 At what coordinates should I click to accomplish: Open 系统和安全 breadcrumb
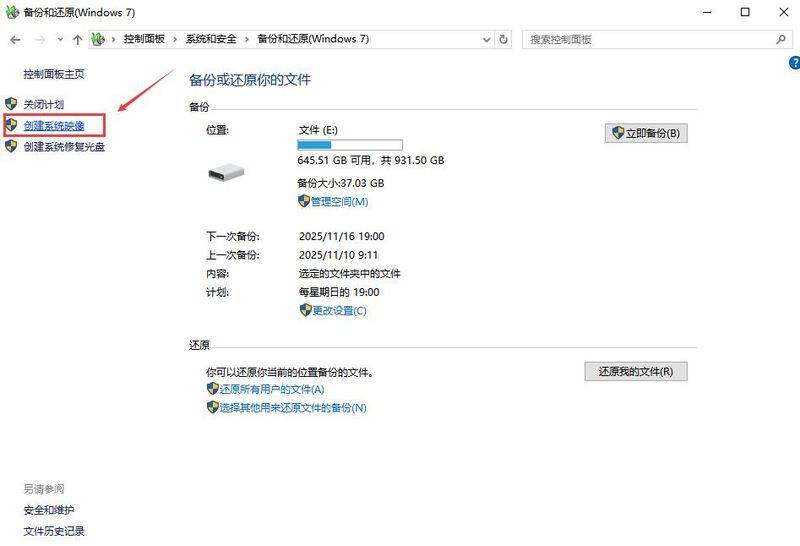coord(211,39)
